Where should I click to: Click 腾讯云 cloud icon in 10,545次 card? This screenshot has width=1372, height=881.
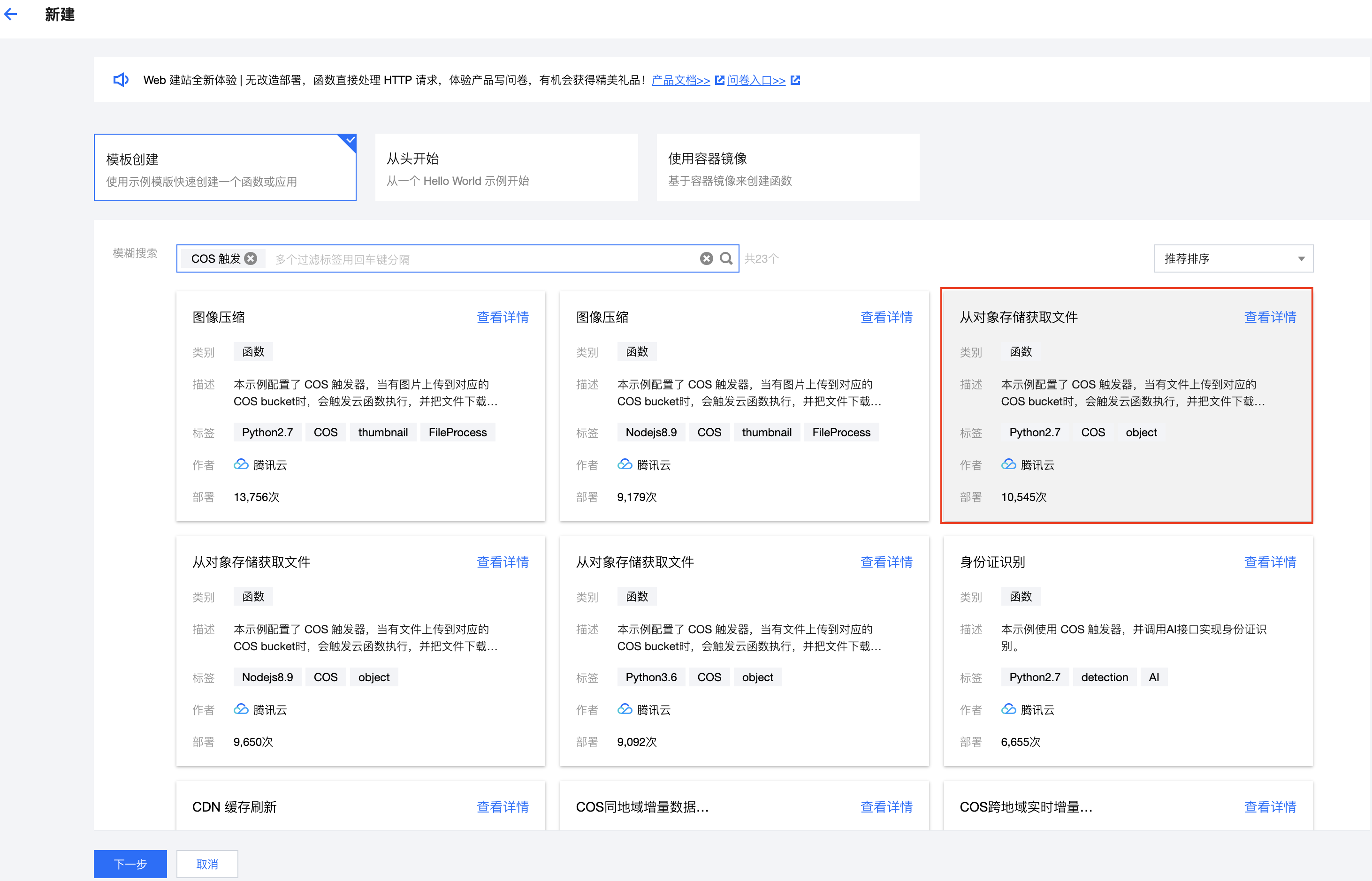1009,464
